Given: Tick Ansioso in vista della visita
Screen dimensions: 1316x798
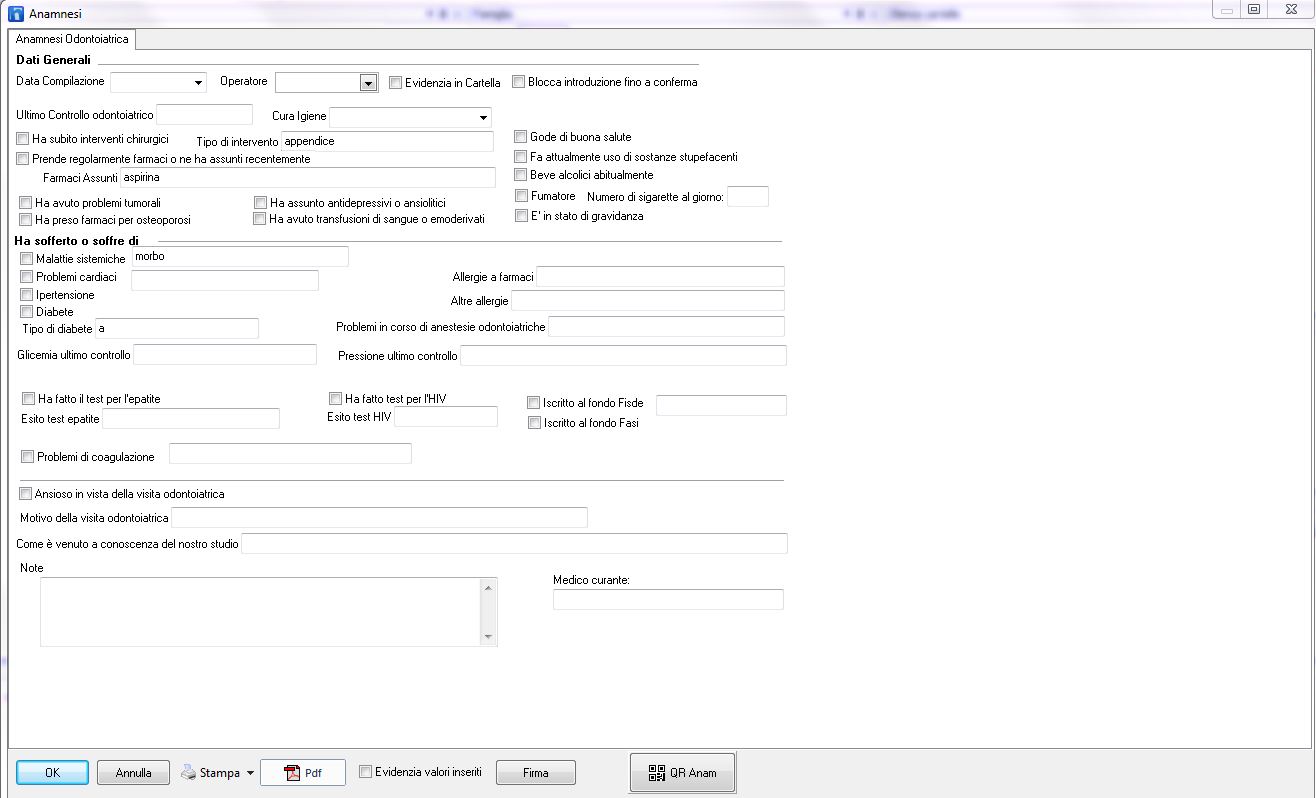Looking at the screenshot, I should (x=25, y=494).
